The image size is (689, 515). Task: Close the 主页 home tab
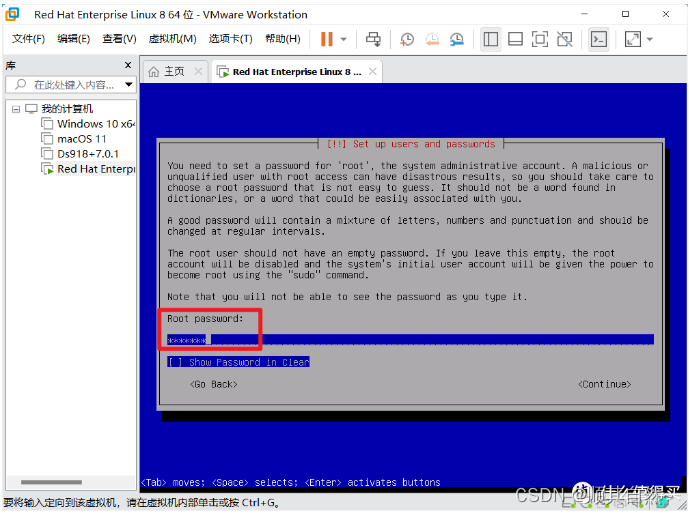(198, 71)
